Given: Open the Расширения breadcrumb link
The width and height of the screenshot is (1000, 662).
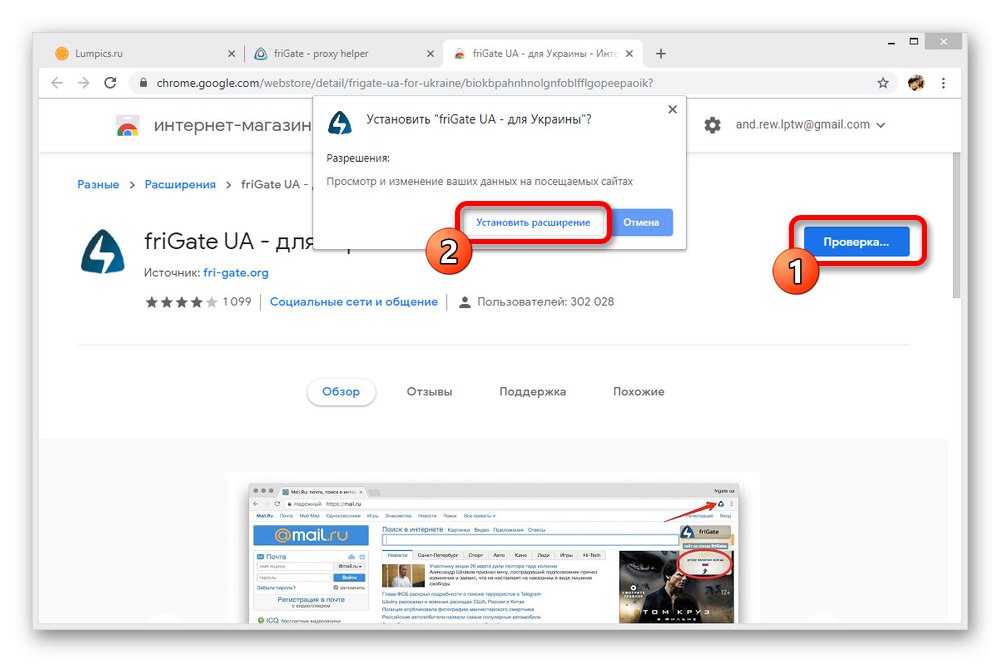Looking at the screenshot, I should click(x=180, y=184).
